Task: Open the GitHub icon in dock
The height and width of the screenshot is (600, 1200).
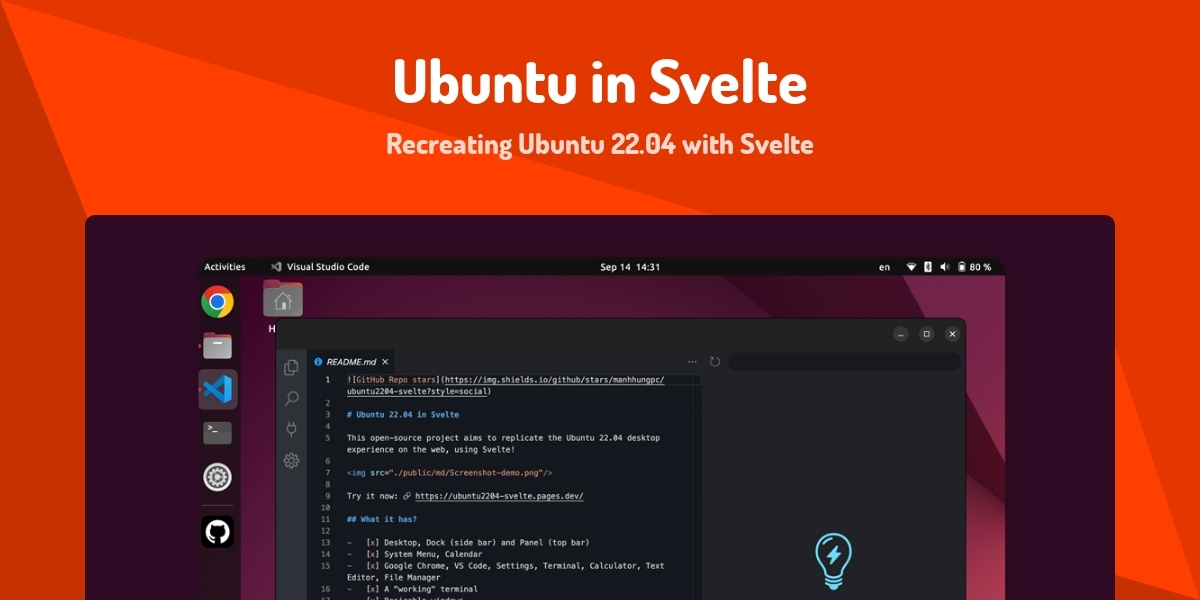Action: click(217, 531)
